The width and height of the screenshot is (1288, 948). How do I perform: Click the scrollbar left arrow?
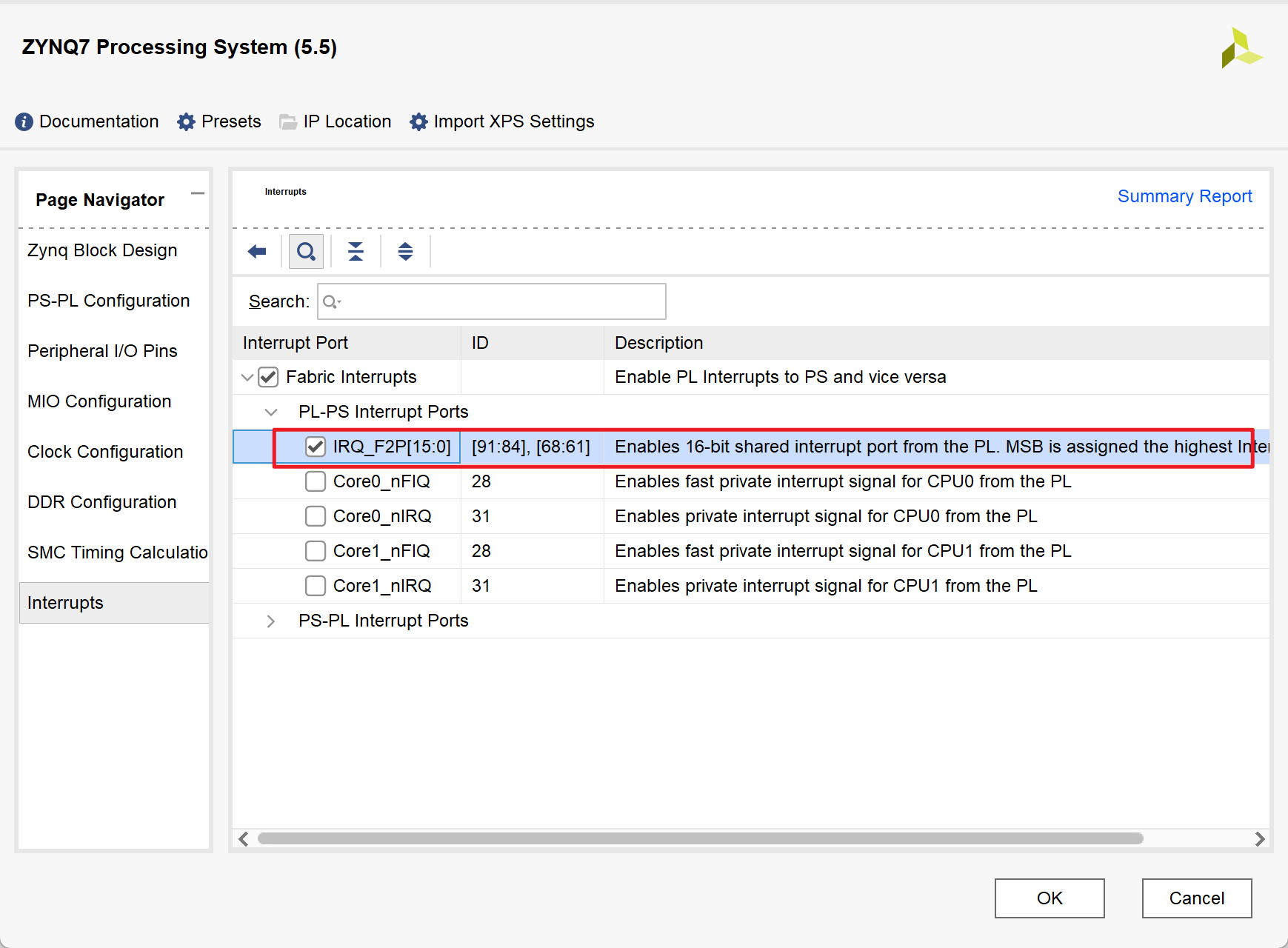point(244,838)
